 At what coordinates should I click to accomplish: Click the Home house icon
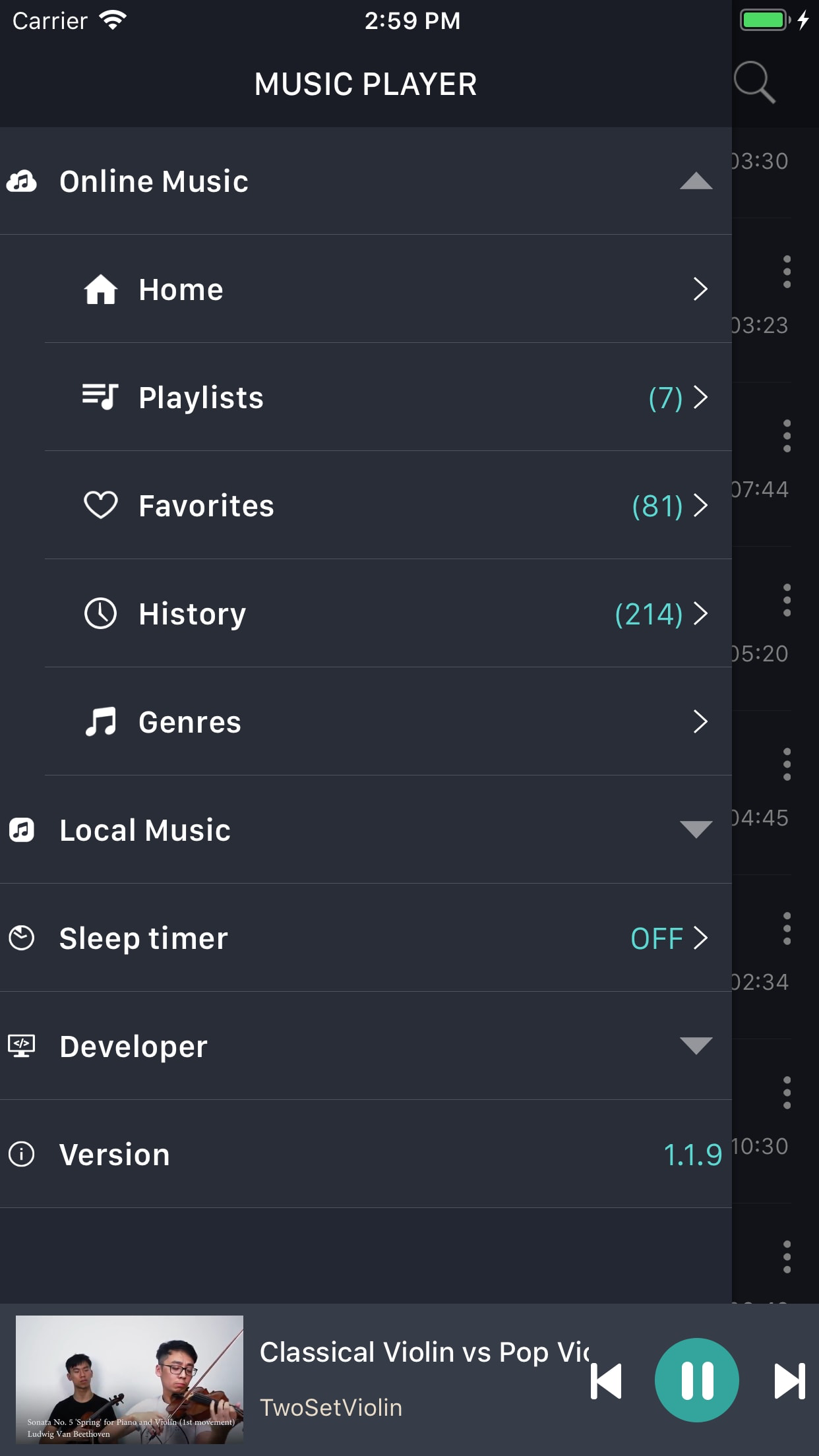click(100, 289)
